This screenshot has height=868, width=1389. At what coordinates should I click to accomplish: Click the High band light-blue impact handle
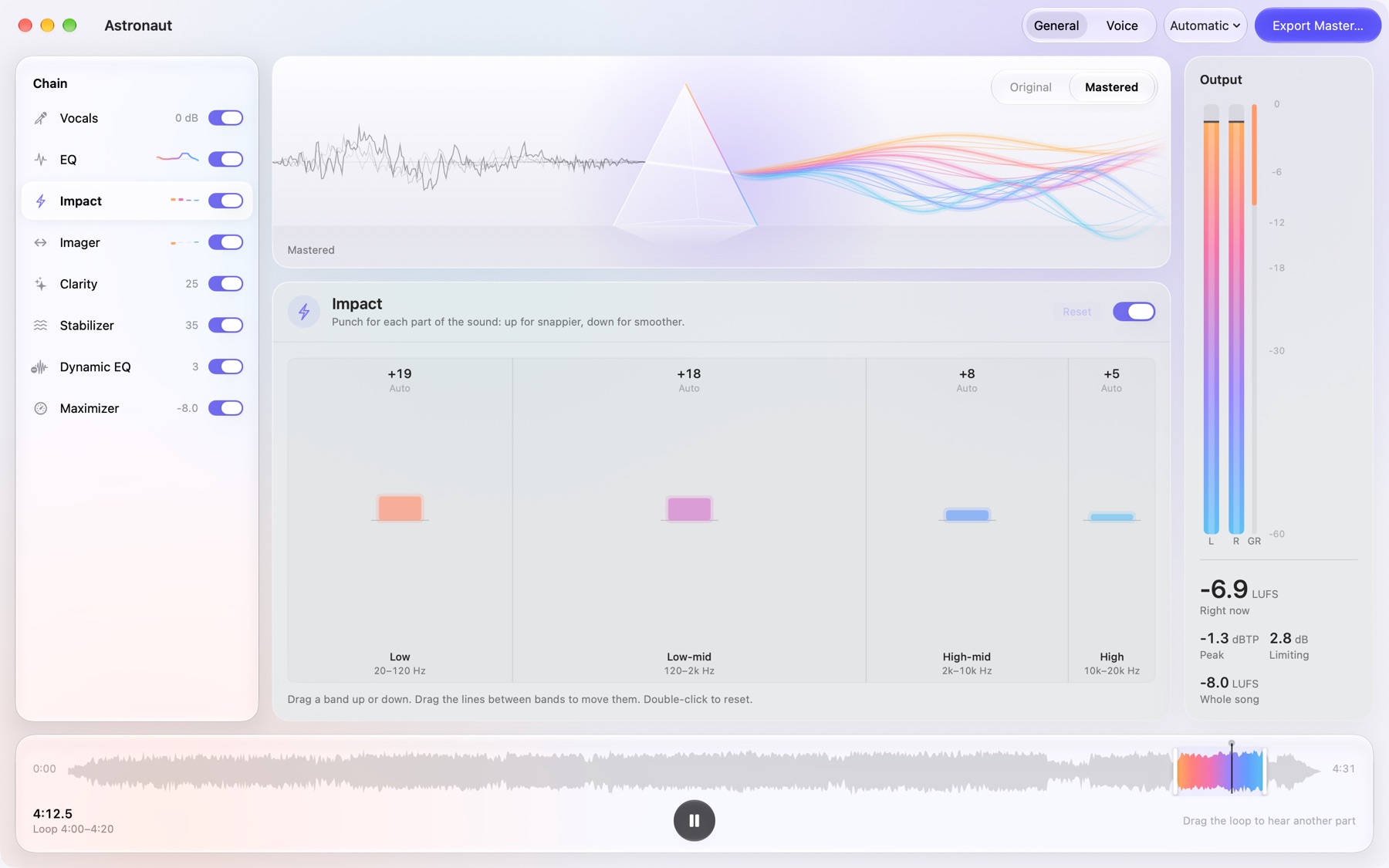(x=1111, y=517)
